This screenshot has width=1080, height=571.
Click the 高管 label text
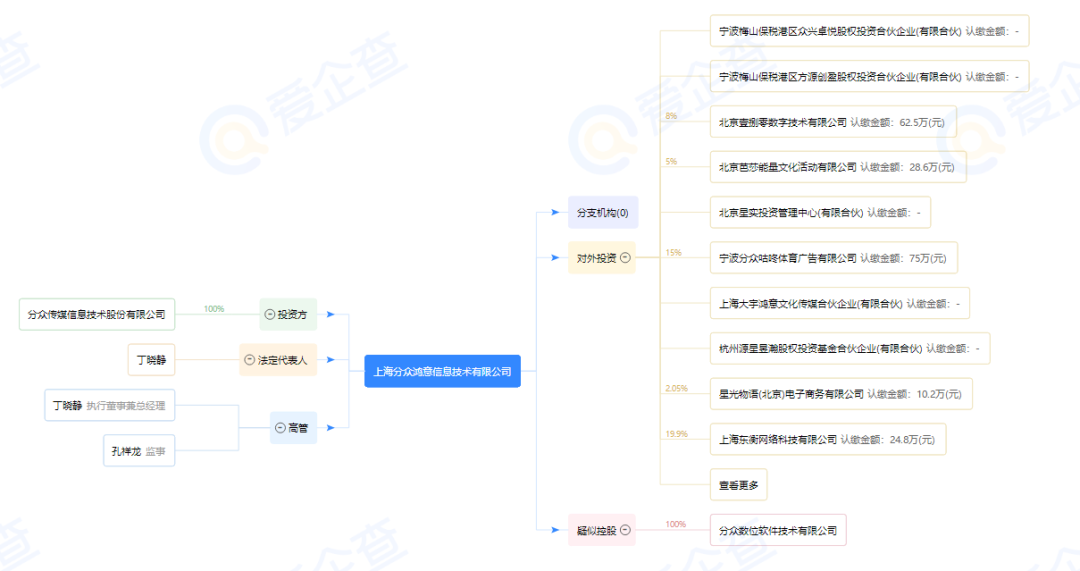click(298, 428)
